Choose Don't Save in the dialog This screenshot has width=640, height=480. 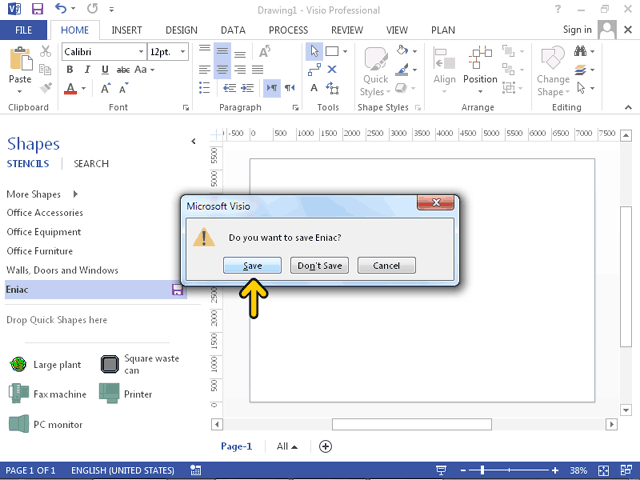(320, 265)
